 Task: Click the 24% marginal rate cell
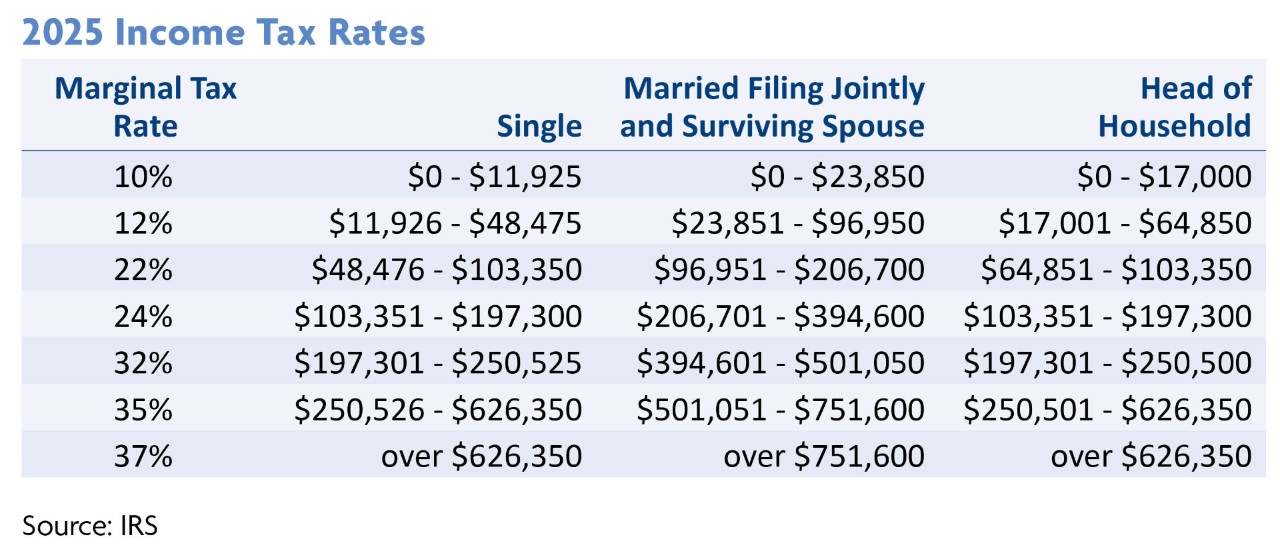[146, 317]
